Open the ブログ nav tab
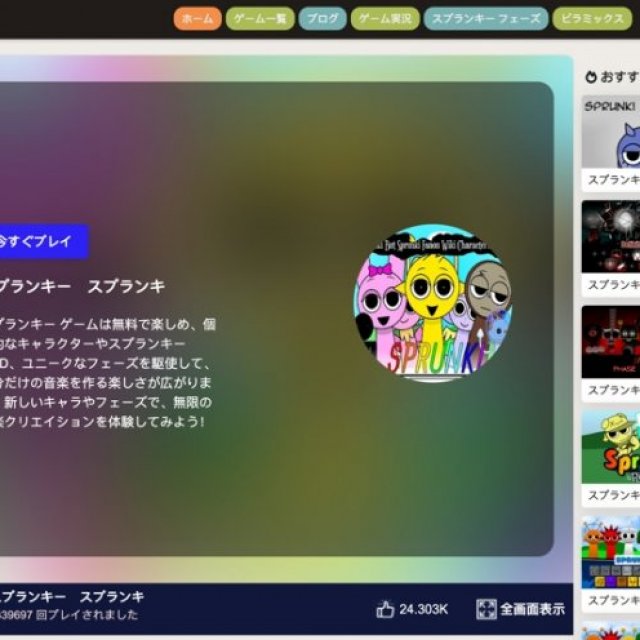Screen dimensions: 640x640 coord(322,19)
